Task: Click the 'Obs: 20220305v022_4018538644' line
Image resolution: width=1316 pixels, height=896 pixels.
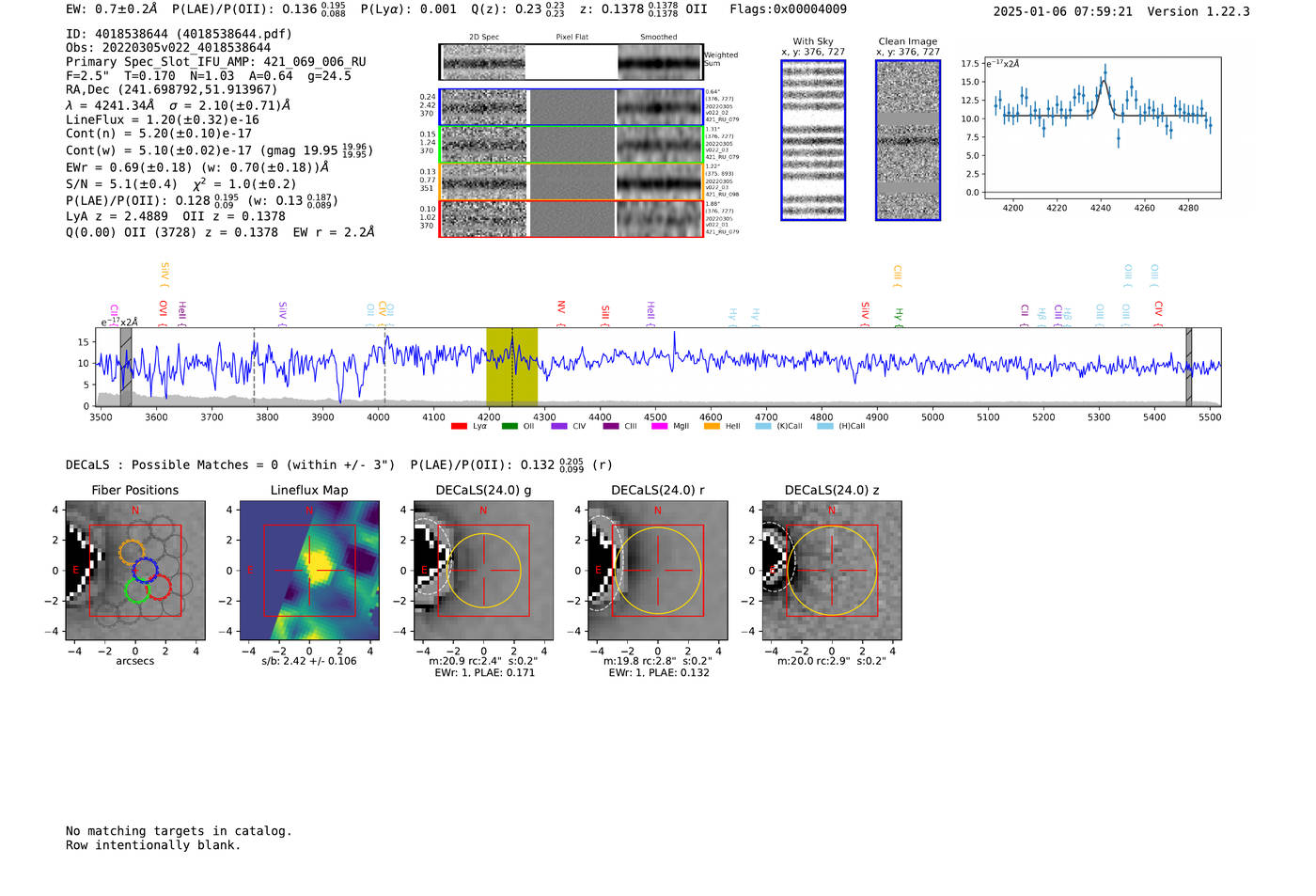Action: pyautogui.click(x=168, y=48)
